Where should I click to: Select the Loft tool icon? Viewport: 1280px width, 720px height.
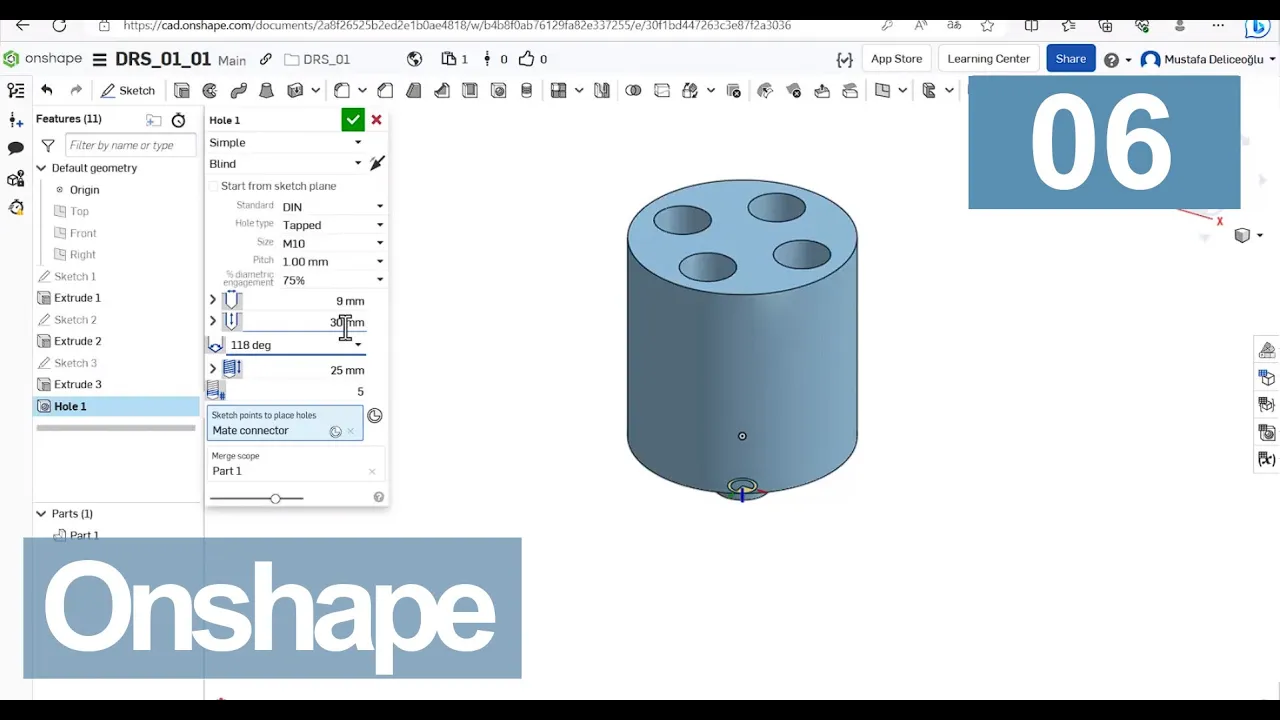(x=266, y=90)
